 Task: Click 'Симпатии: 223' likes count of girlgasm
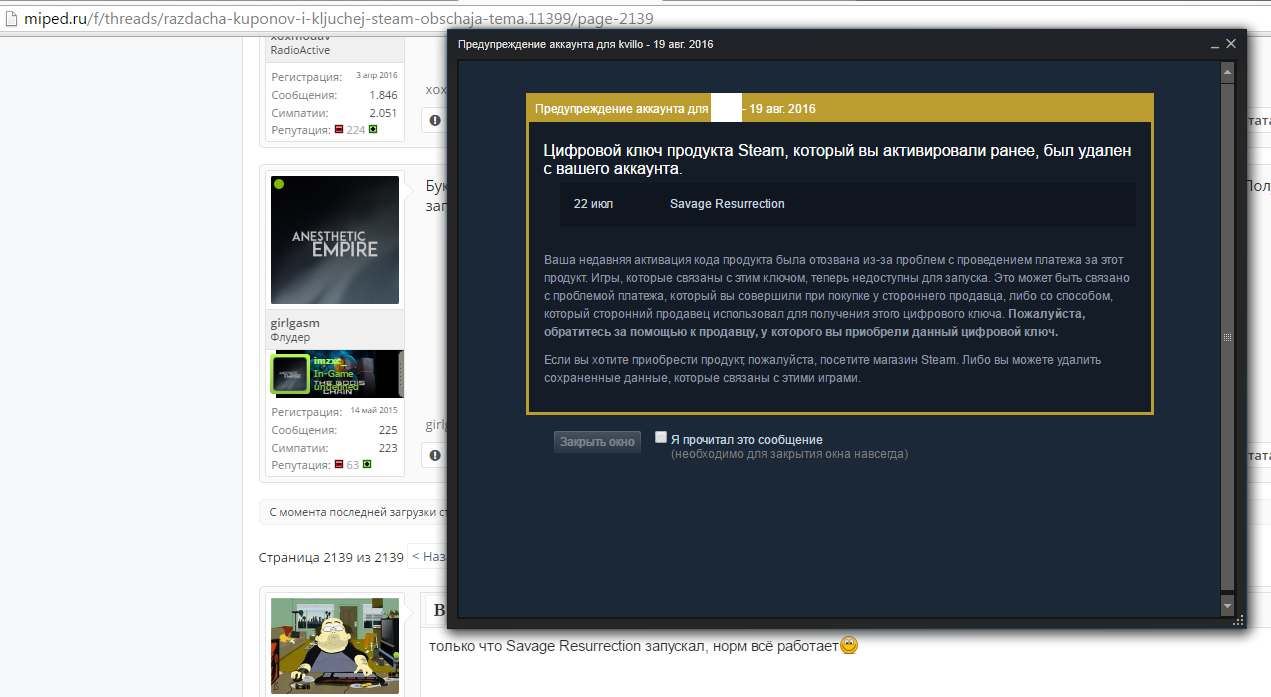(335, 448)
